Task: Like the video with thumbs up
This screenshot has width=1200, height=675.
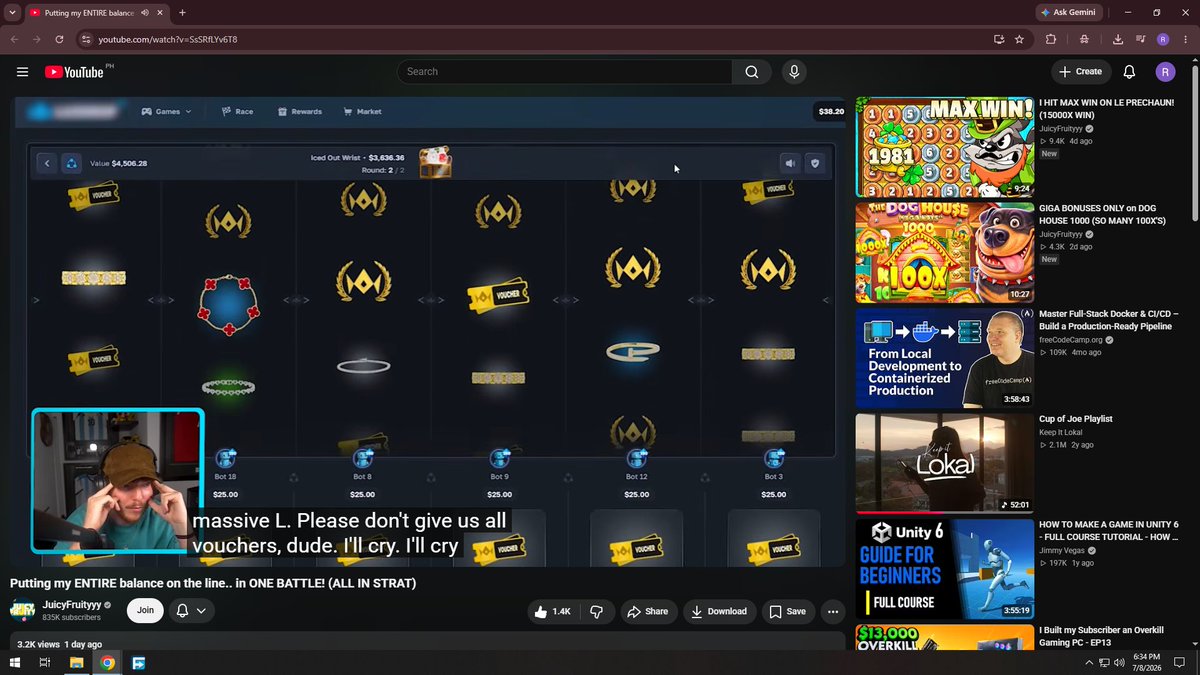Action: tap(555, 611)
